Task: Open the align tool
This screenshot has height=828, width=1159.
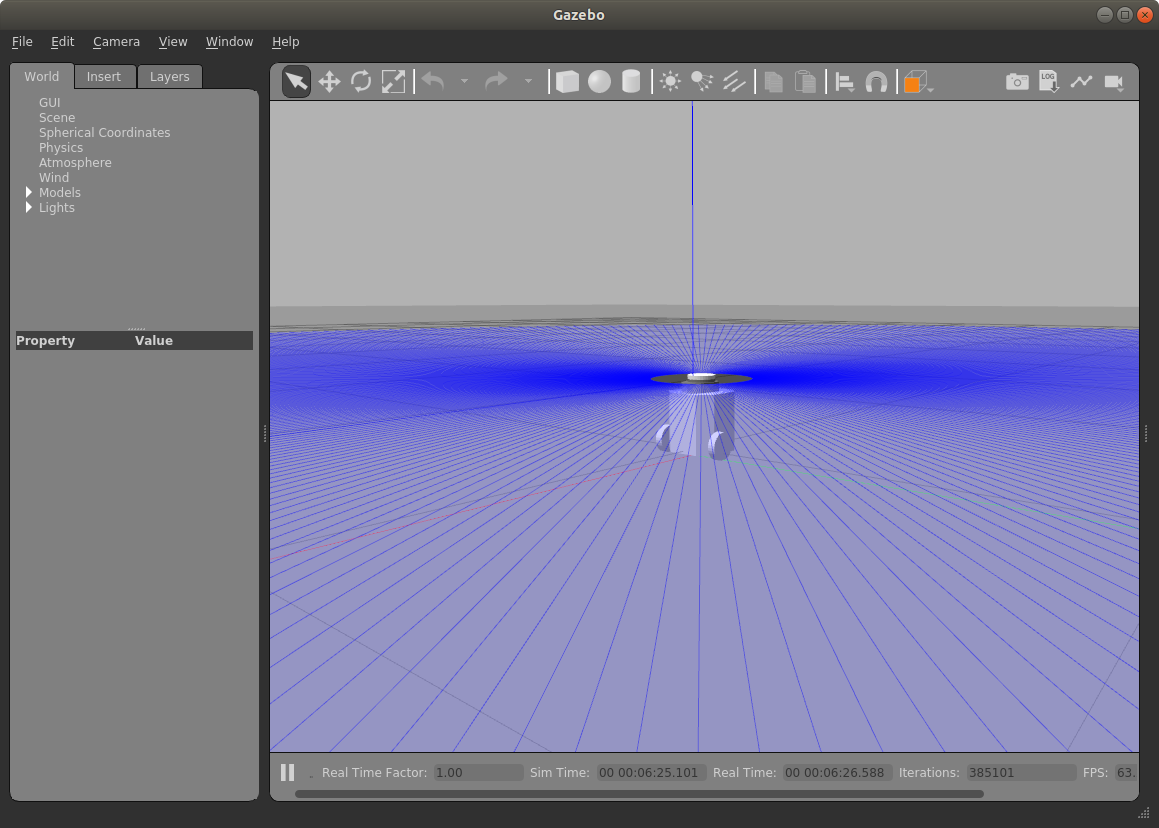Action: click(x=844, y=81)
